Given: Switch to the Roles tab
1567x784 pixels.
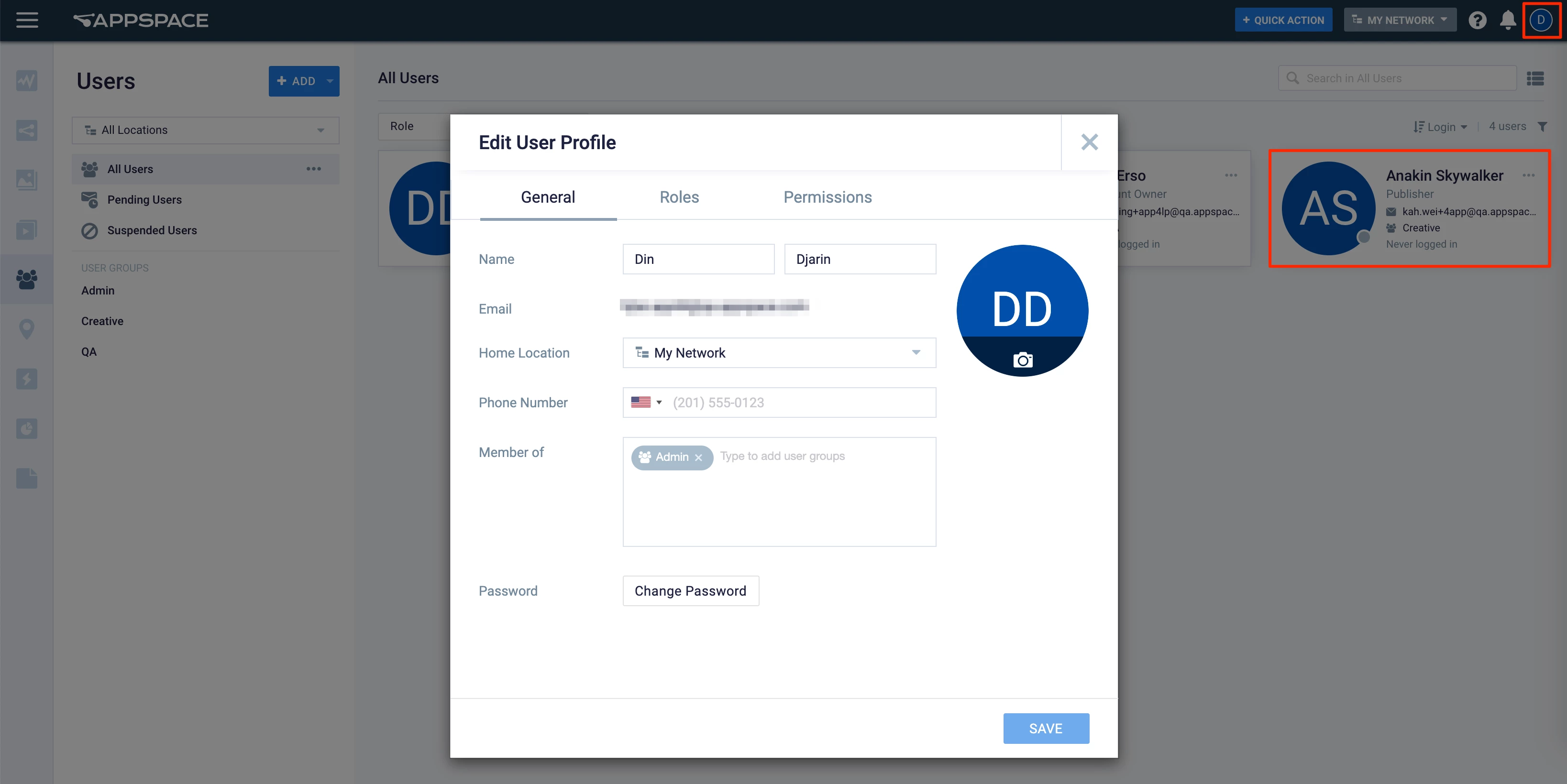Looking at the screenshot, I should point(679,197).
